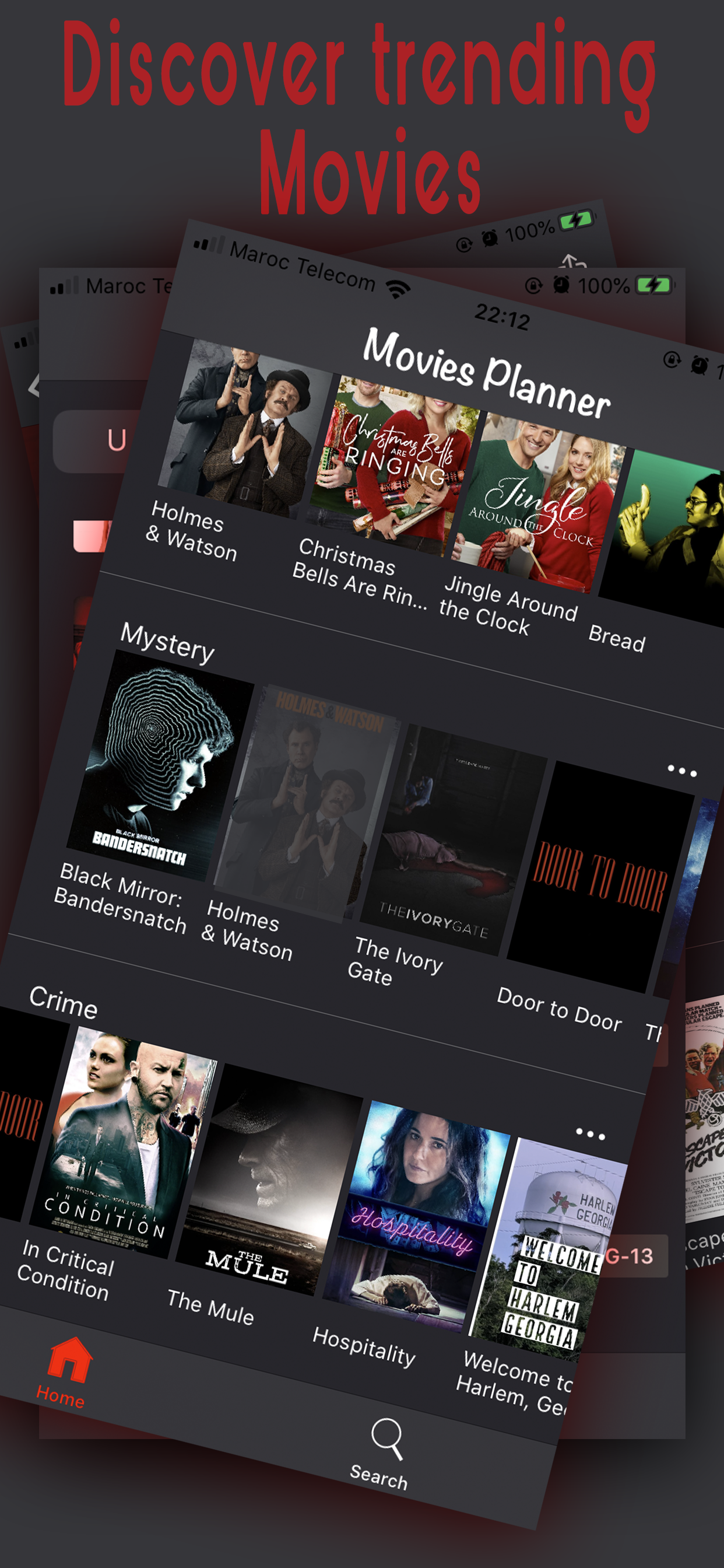Open the Home tab
The height and width of the screenshot is (1568, 724).
(x=65, y=1374)
